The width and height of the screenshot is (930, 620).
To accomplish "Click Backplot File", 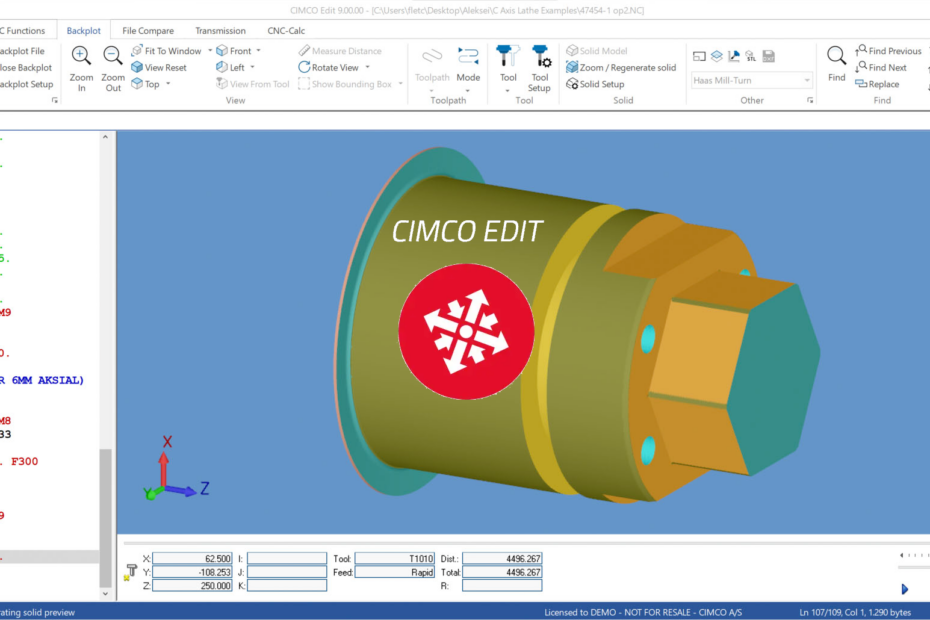I will [x=23, y=51].
